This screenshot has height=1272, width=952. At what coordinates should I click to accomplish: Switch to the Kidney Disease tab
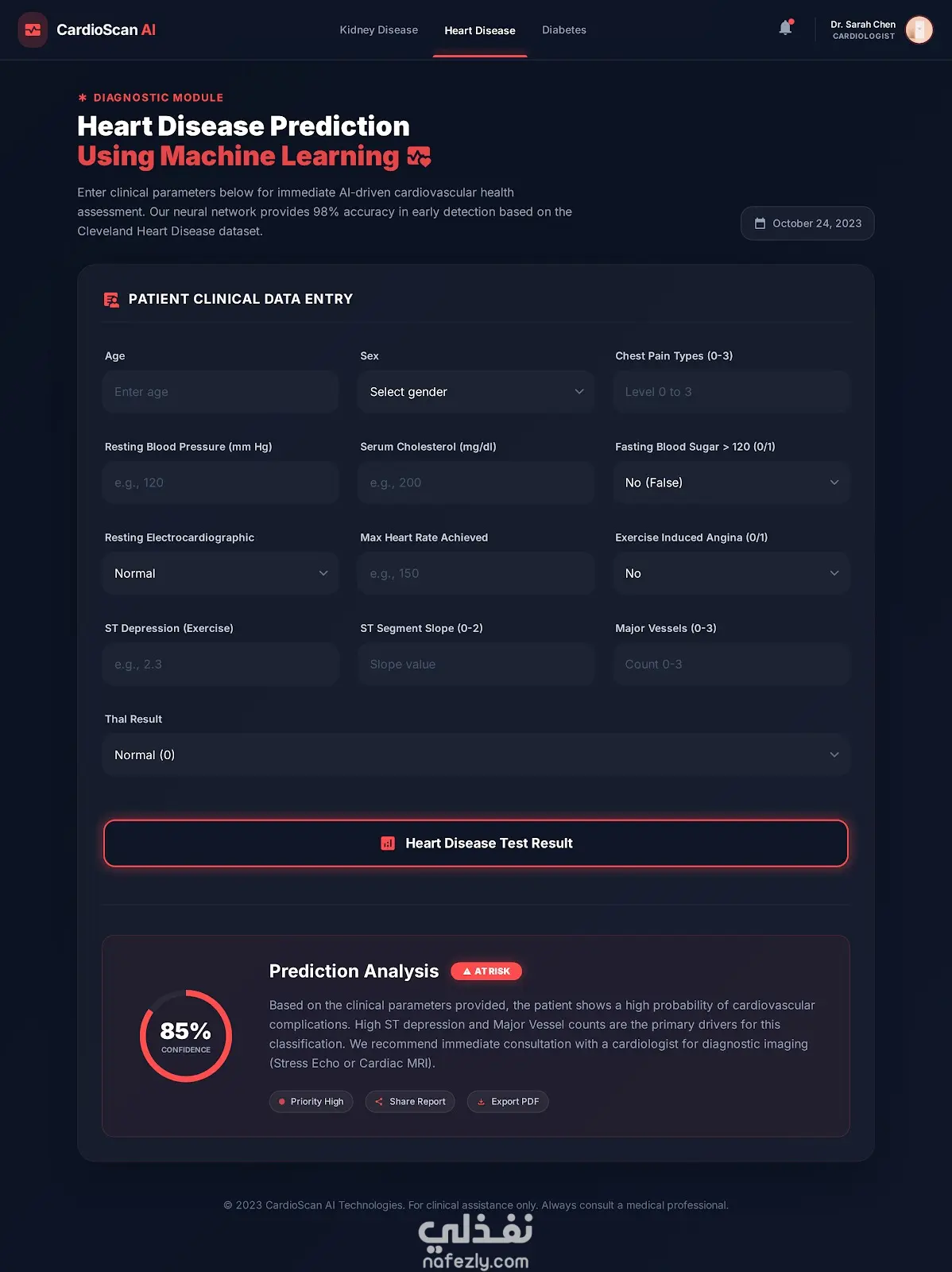coord(379,30)
